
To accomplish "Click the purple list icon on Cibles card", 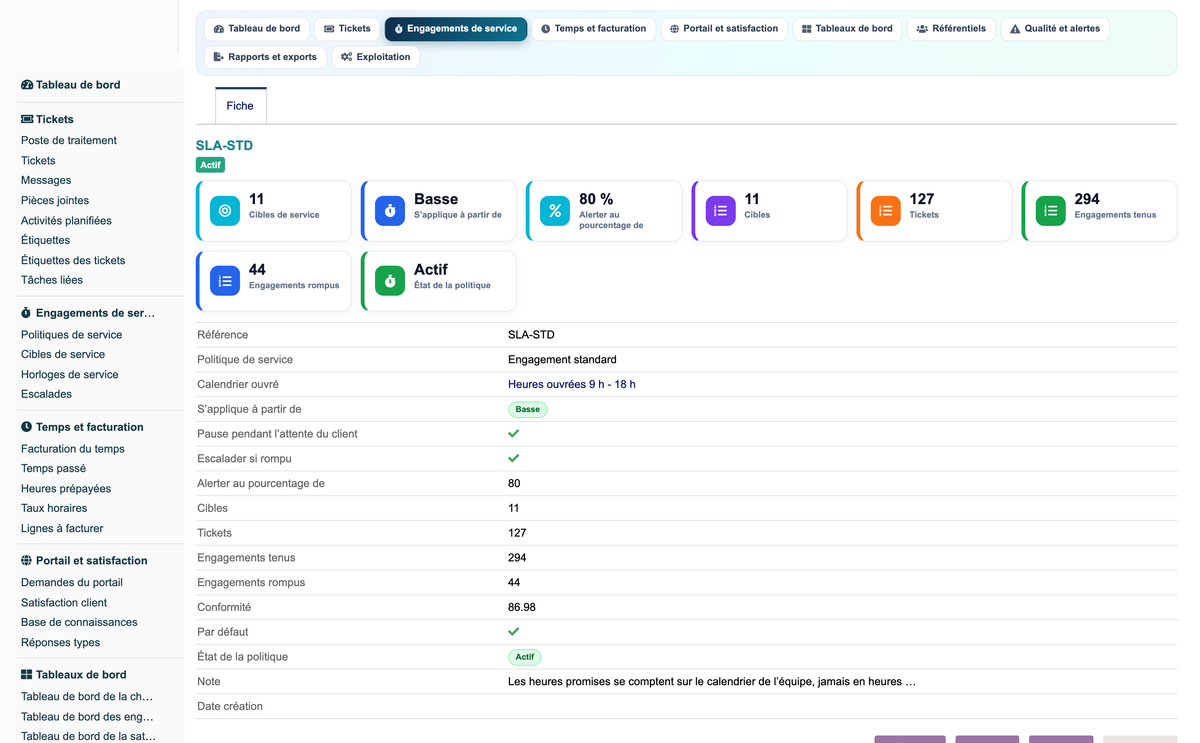I will 721,211.
